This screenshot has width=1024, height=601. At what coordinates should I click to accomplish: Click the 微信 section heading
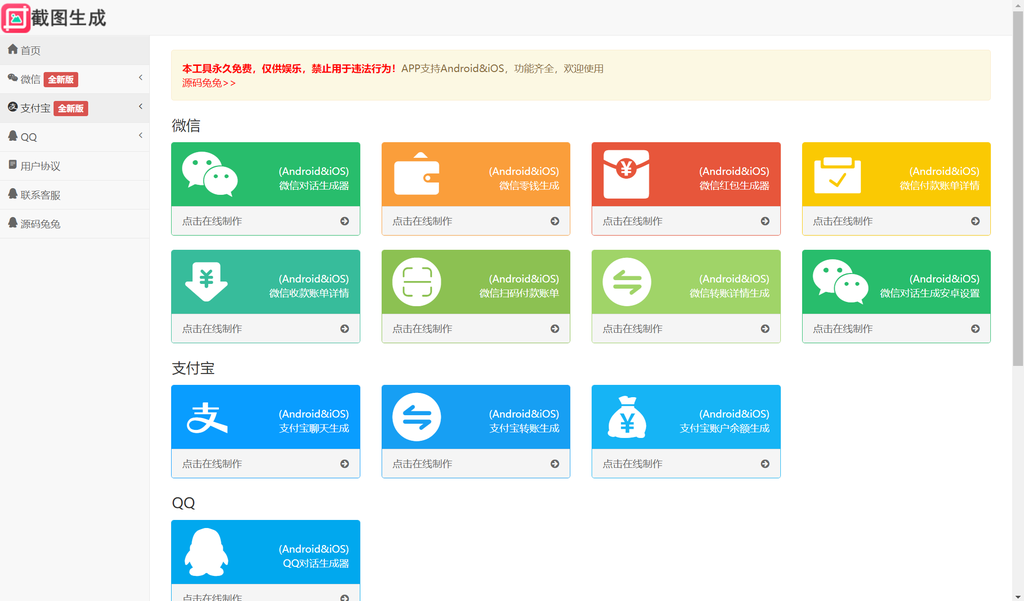pos(186,125)
